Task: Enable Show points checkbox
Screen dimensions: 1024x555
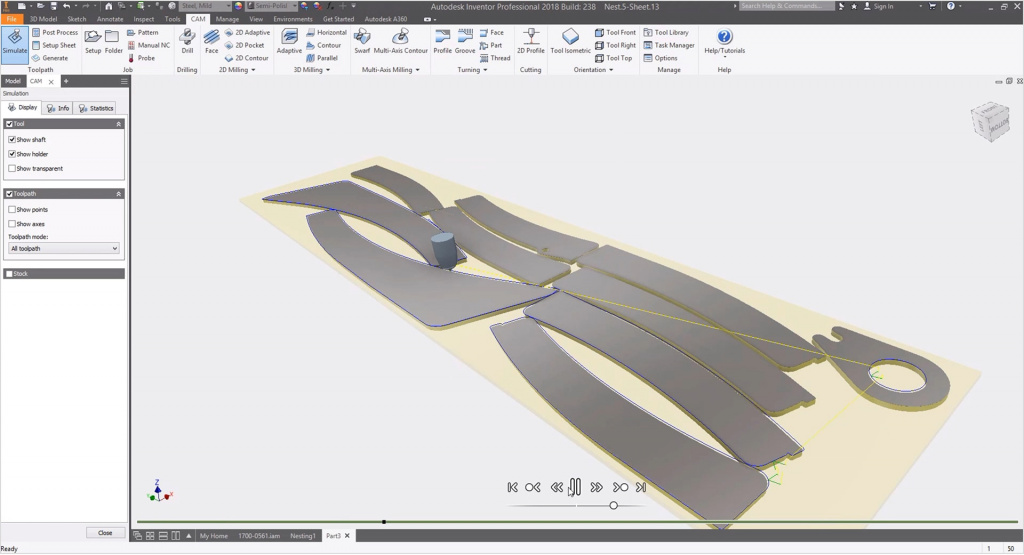Action: click(12, 210)
